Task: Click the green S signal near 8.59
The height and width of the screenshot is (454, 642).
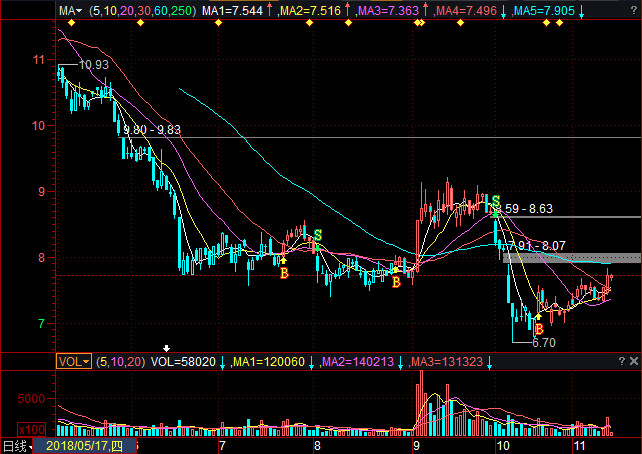Action: (494, 203)
